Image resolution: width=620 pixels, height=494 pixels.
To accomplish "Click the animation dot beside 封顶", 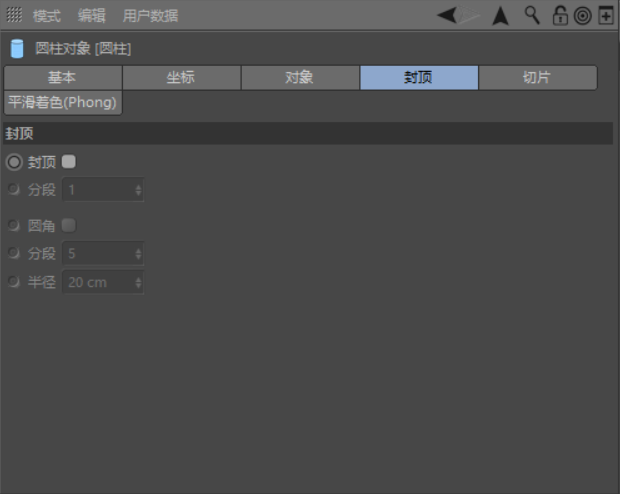I will pyautogui.click(x=14, y=162).
